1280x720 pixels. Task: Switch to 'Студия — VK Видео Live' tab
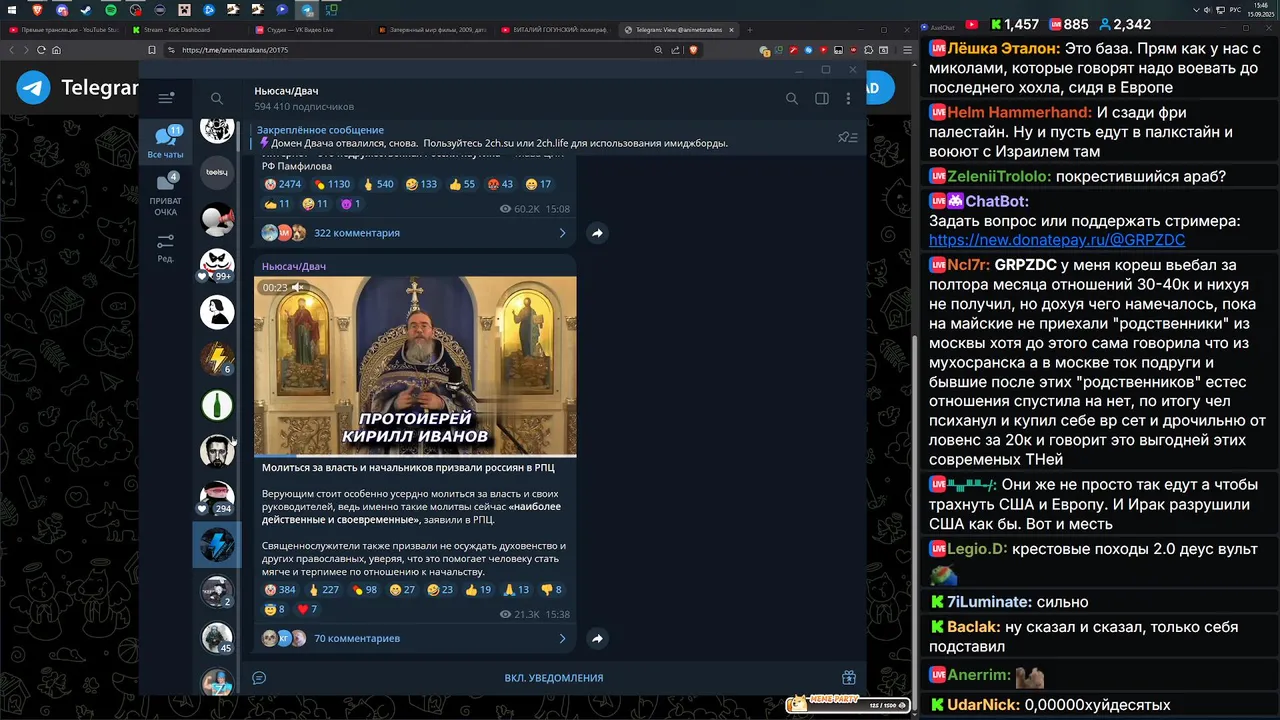(x=300, y=30)
